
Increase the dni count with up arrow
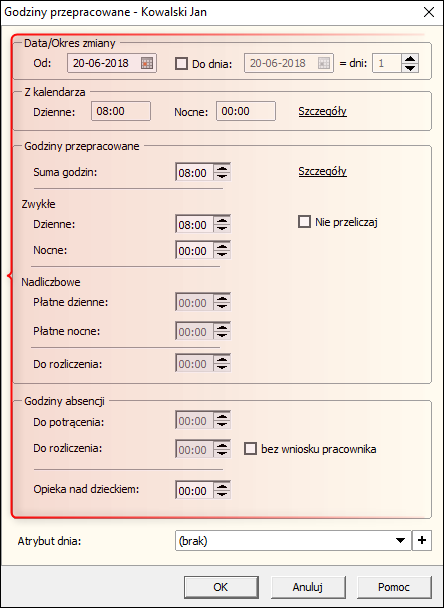410,59
